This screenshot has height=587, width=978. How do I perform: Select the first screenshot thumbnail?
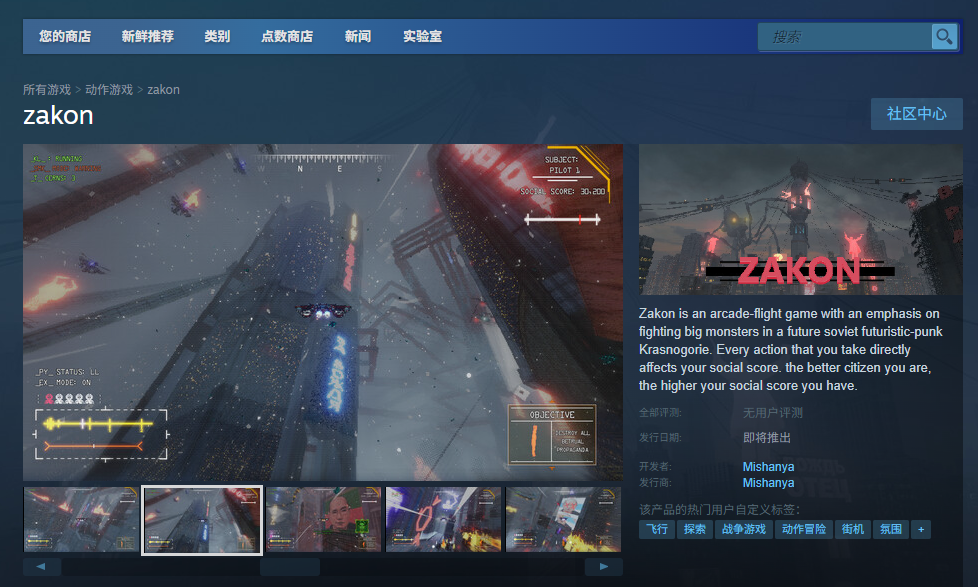81,520
